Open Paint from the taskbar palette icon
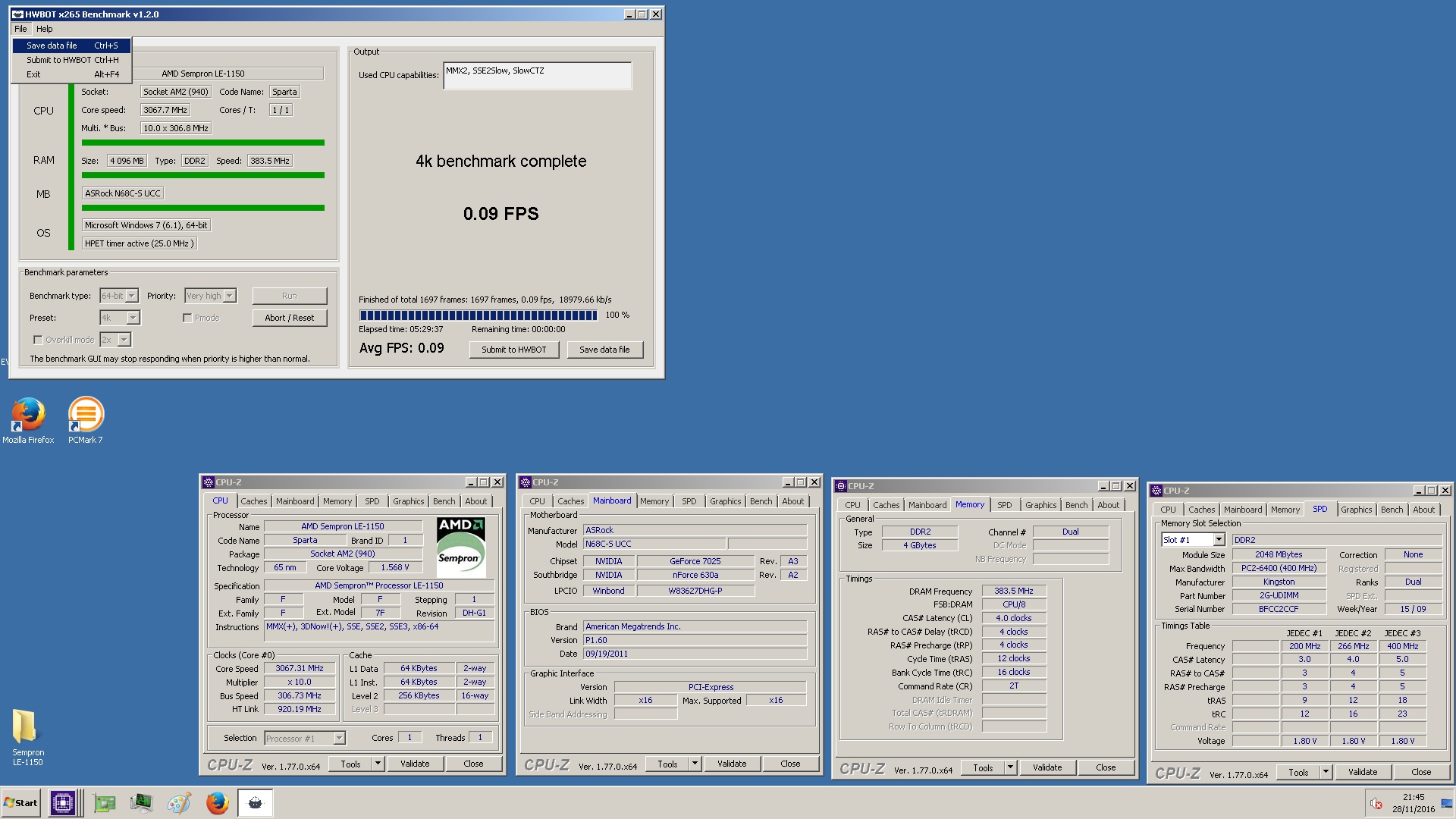This screenshot has height=819, width=1456. pyautogui.click(x=179, y=803)
